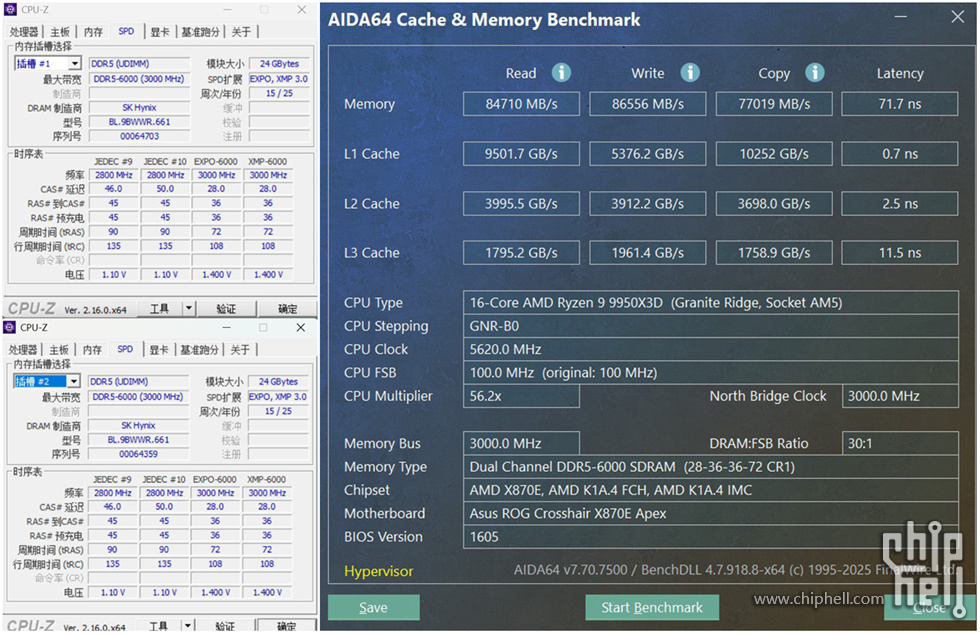Click the CPU Multiplier value 56.2x
This screenshot has width=980, height=634.
tap(521, 396)
